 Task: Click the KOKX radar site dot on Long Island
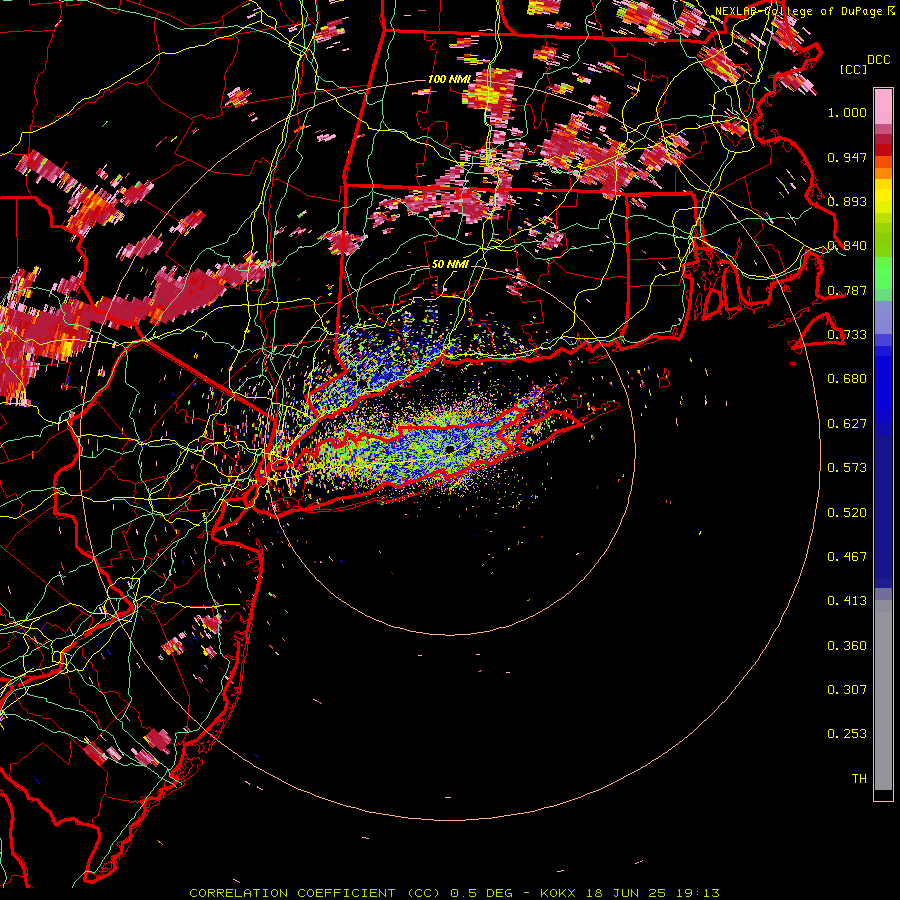pyautogui.click(x=450, y=449)
